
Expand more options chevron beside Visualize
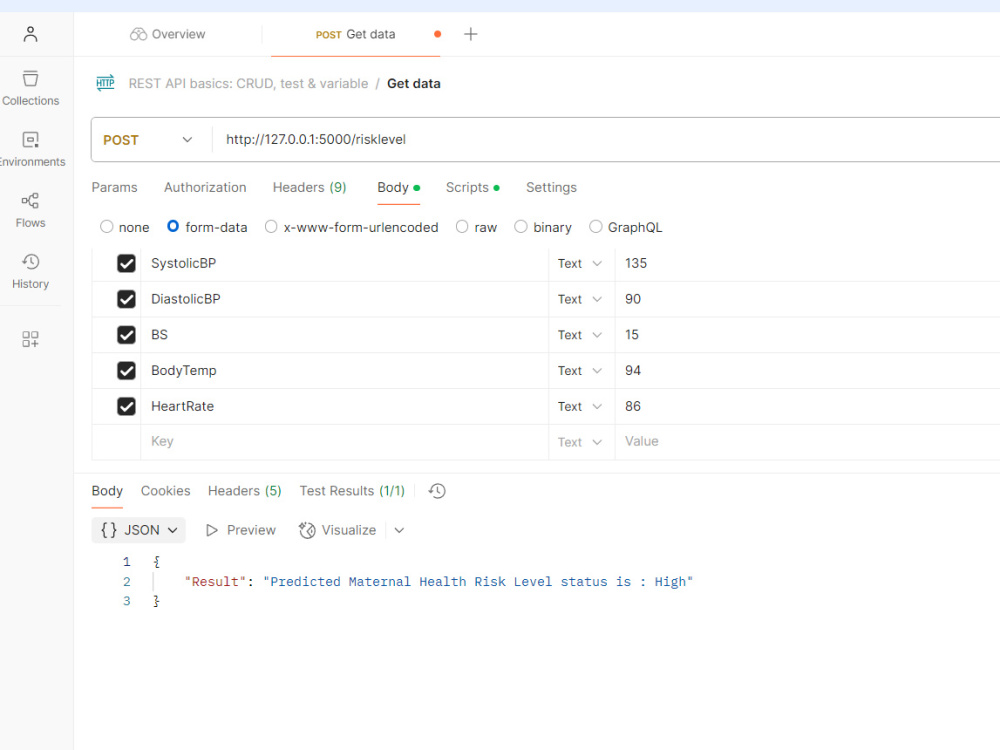399,531
